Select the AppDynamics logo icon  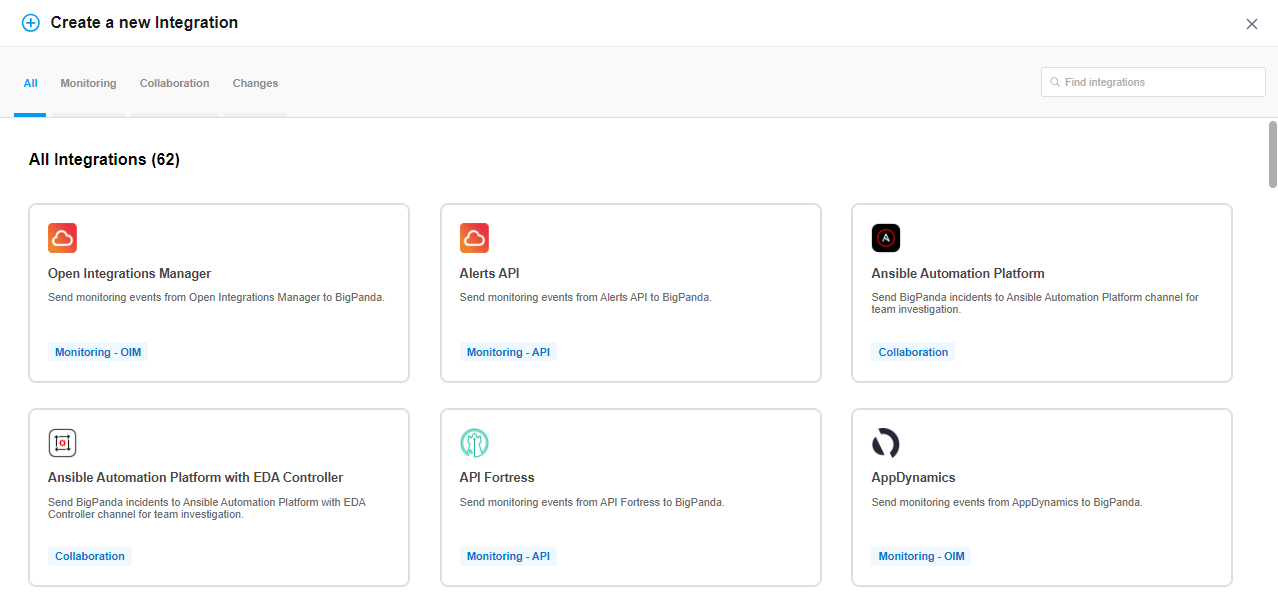tap(885, 442)
